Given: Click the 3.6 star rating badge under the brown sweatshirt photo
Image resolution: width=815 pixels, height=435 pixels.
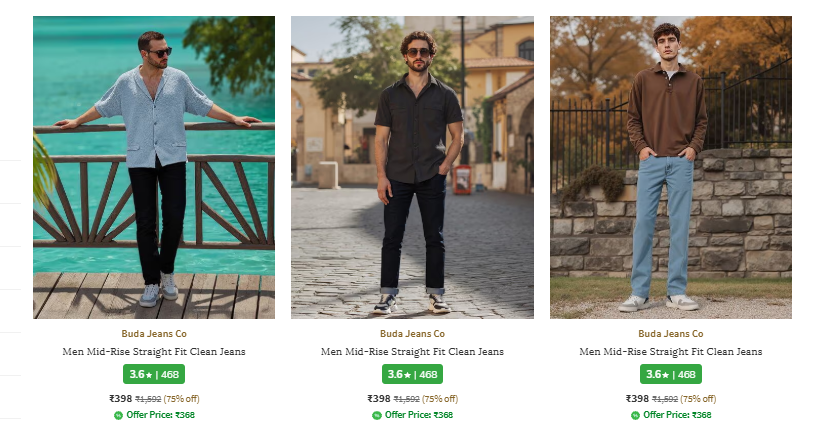Looking at the screenshot, I should click(670, 374).
